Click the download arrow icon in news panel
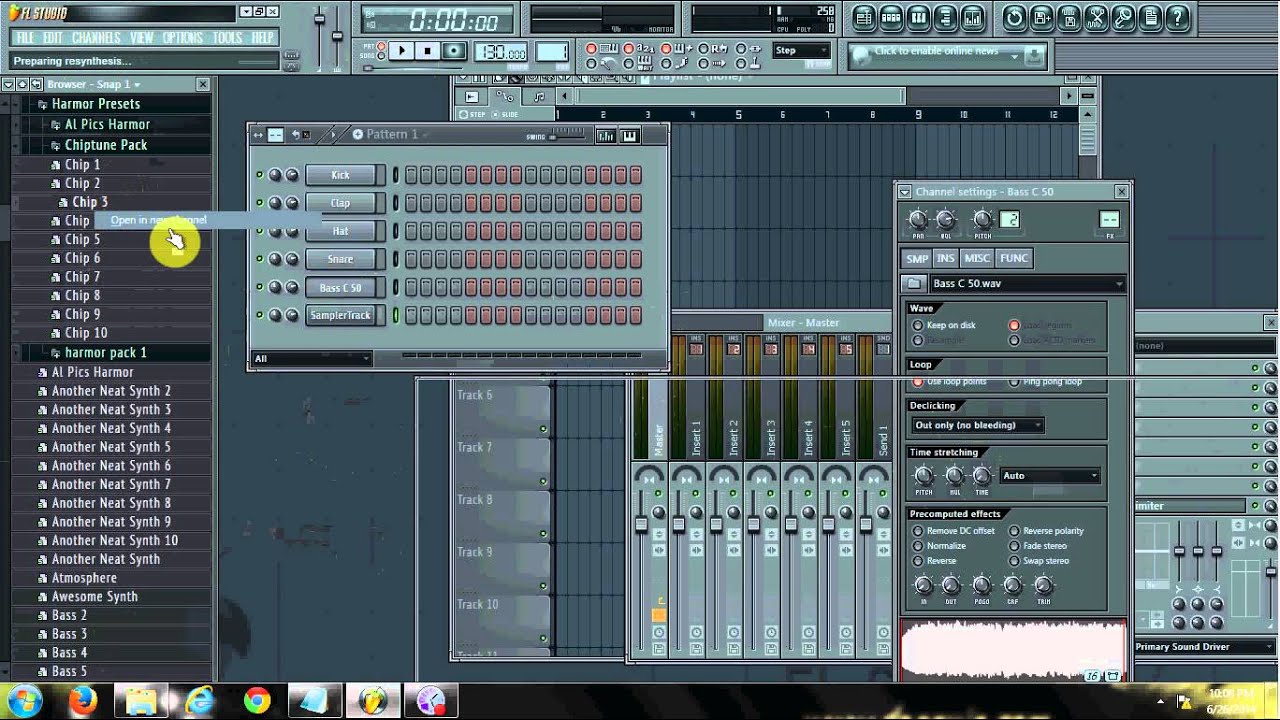The image size is (1280, 720). [x=1035, y=56]
